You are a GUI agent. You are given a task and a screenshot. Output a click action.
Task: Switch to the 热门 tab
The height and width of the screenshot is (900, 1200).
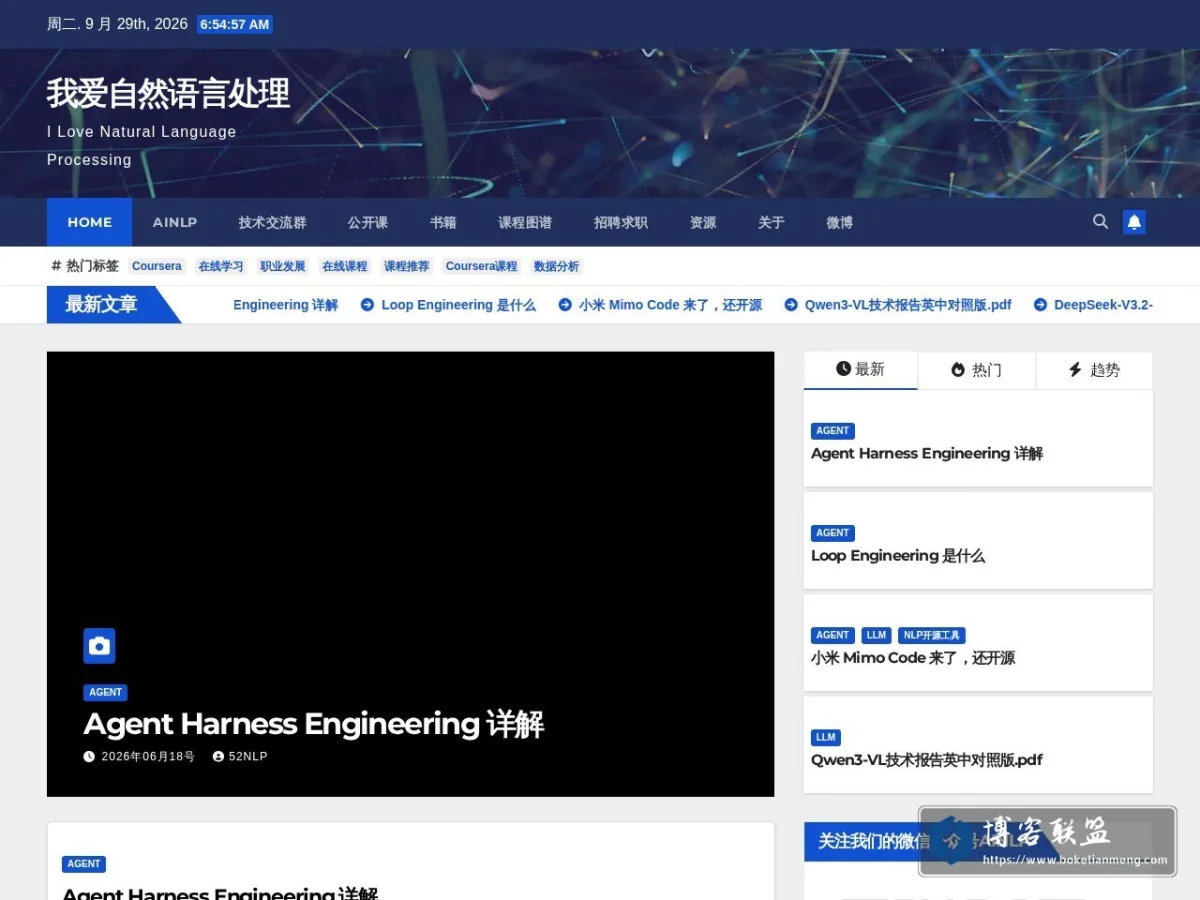pyautogui.click(x=977, y=370)
